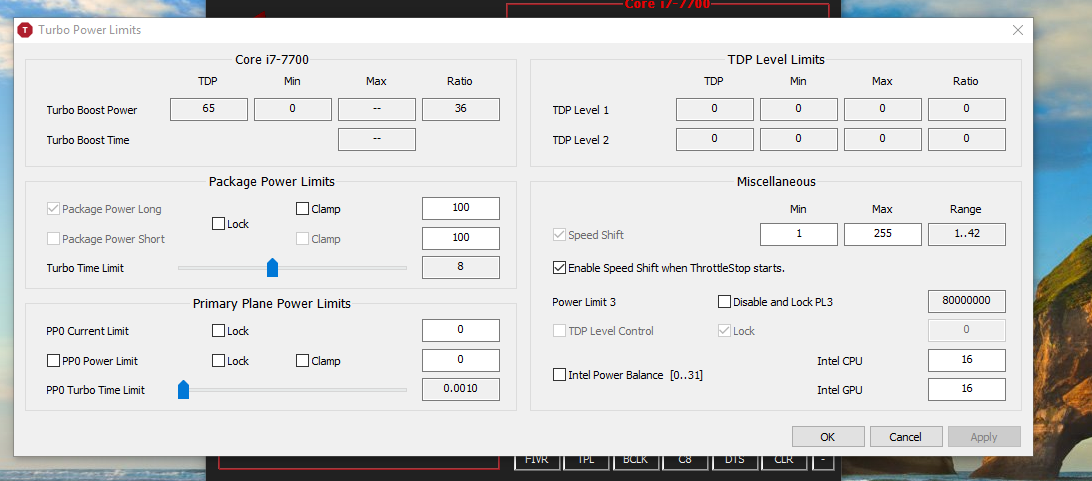The width and height of the screenshot is (1092, 481).
Task: Click the Turbo Boost Time value box
Action: (377, 139)
